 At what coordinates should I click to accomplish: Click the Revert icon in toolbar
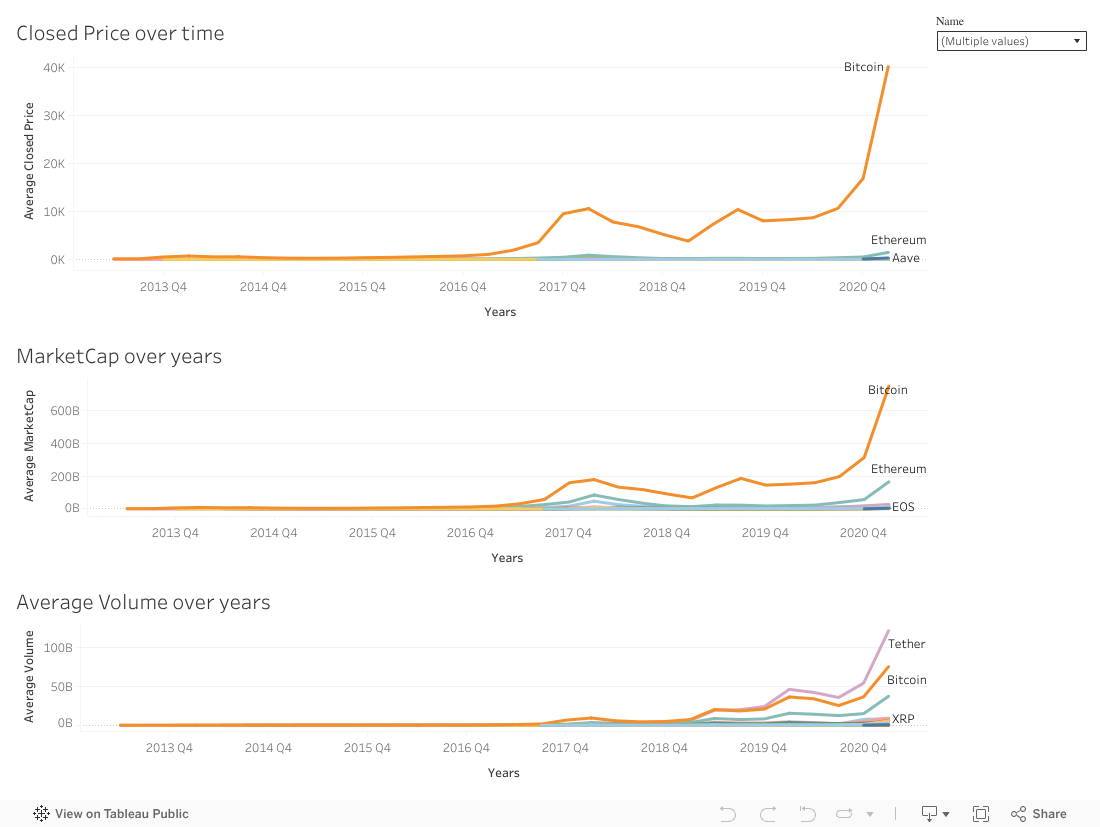[807, 814]
